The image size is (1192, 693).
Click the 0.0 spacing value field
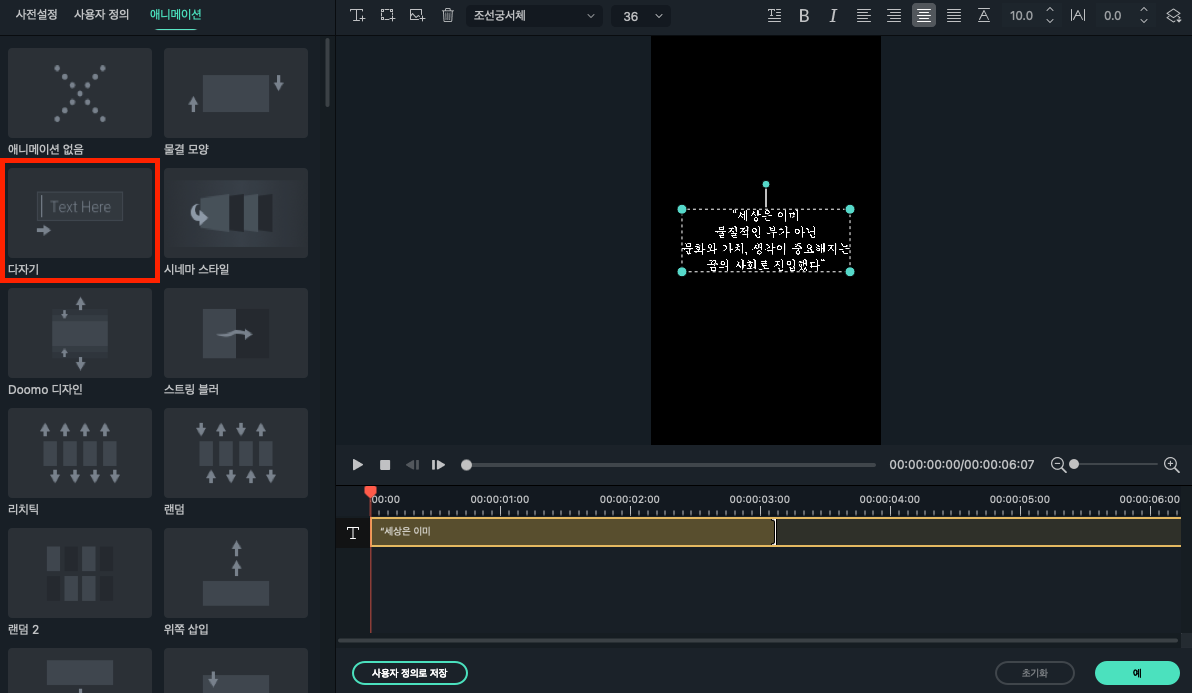1112,15
